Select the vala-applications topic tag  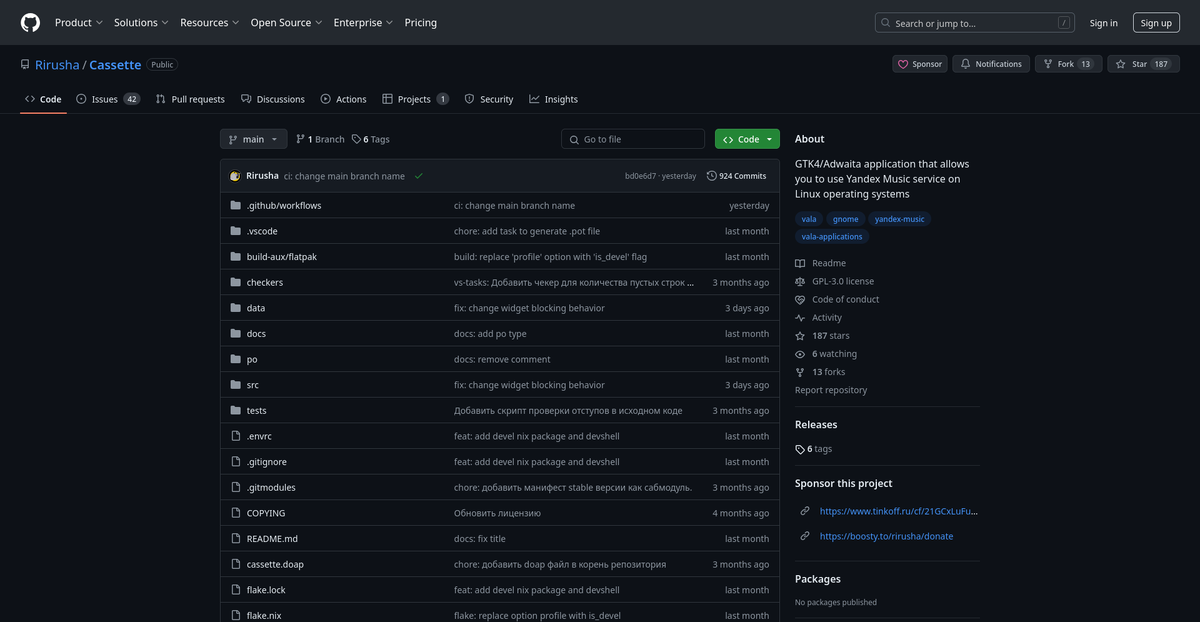tap(832, 237)
